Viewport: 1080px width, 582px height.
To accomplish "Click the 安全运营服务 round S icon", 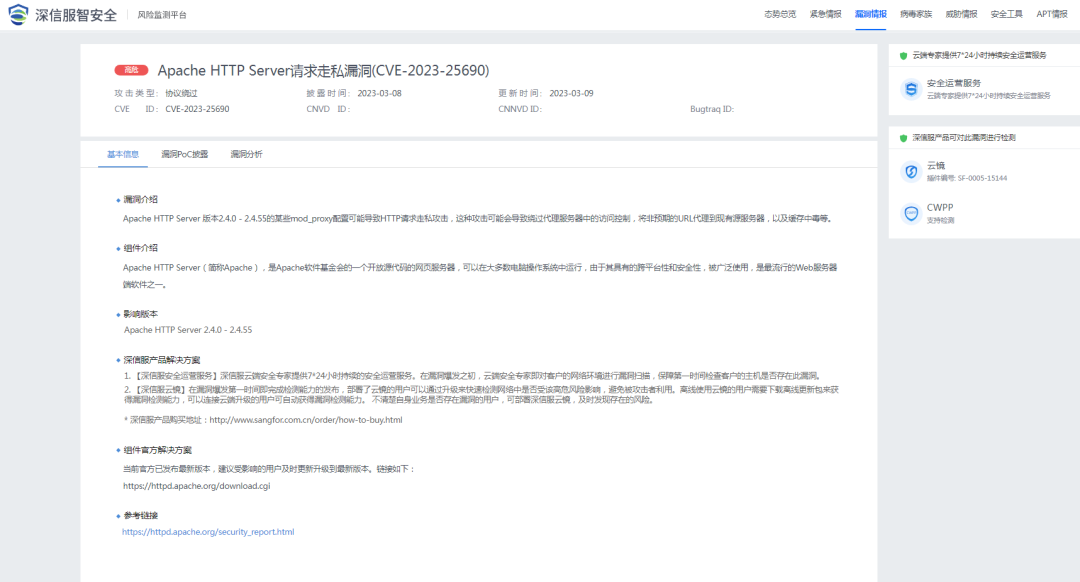I will click(911, 89).
